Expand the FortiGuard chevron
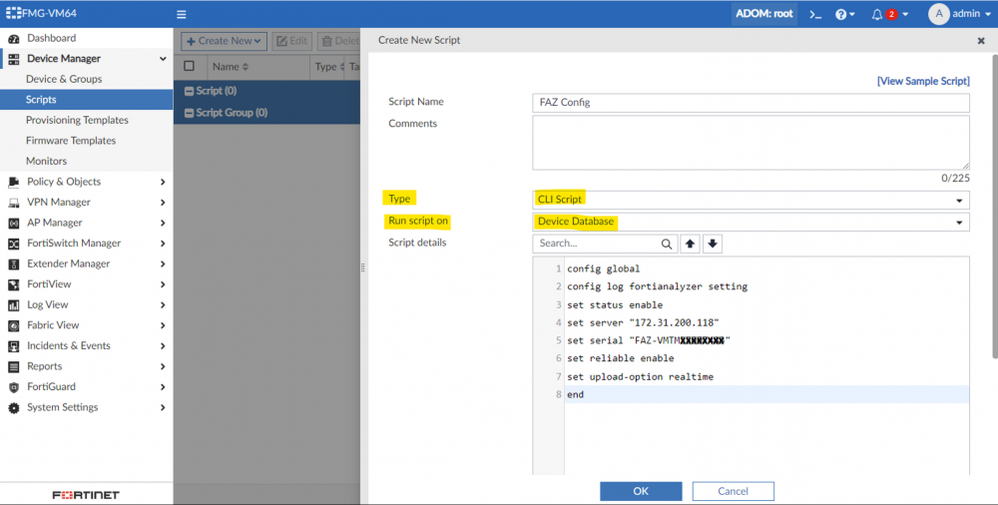Screen dimensions: 998x505 click(x=163, y=387)
